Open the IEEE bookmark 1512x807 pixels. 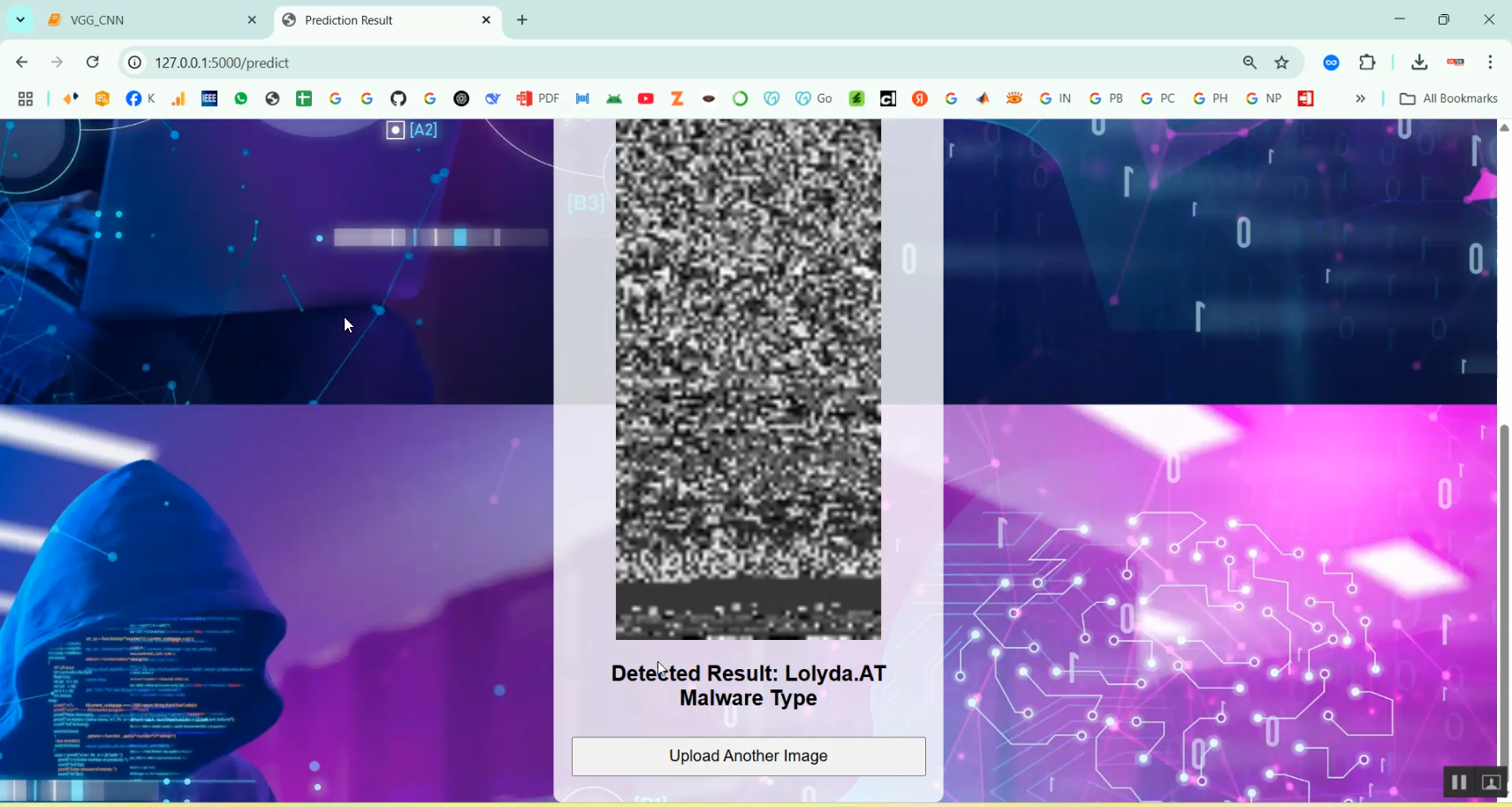(x=209, y=98)
